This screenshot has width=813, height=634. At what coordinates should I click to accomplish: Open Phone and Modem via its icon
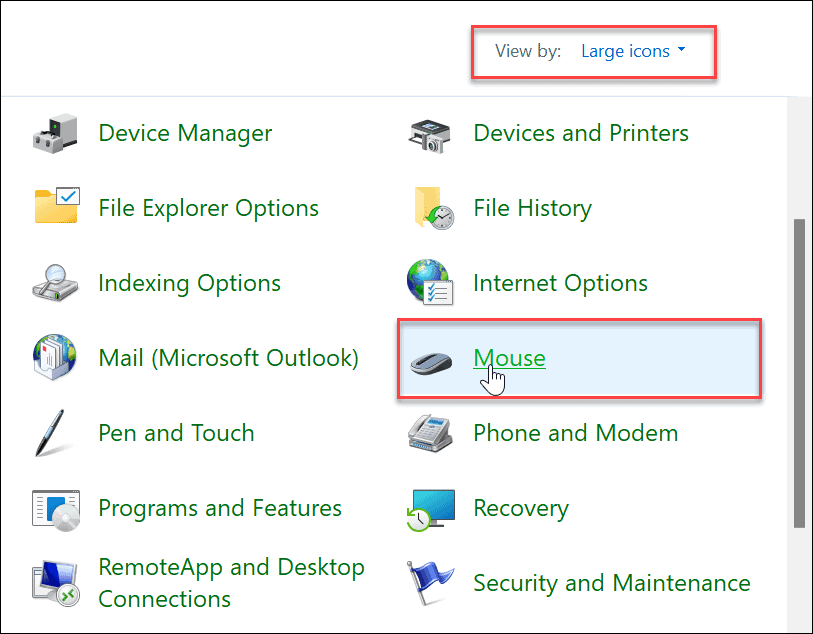[430, 432]
